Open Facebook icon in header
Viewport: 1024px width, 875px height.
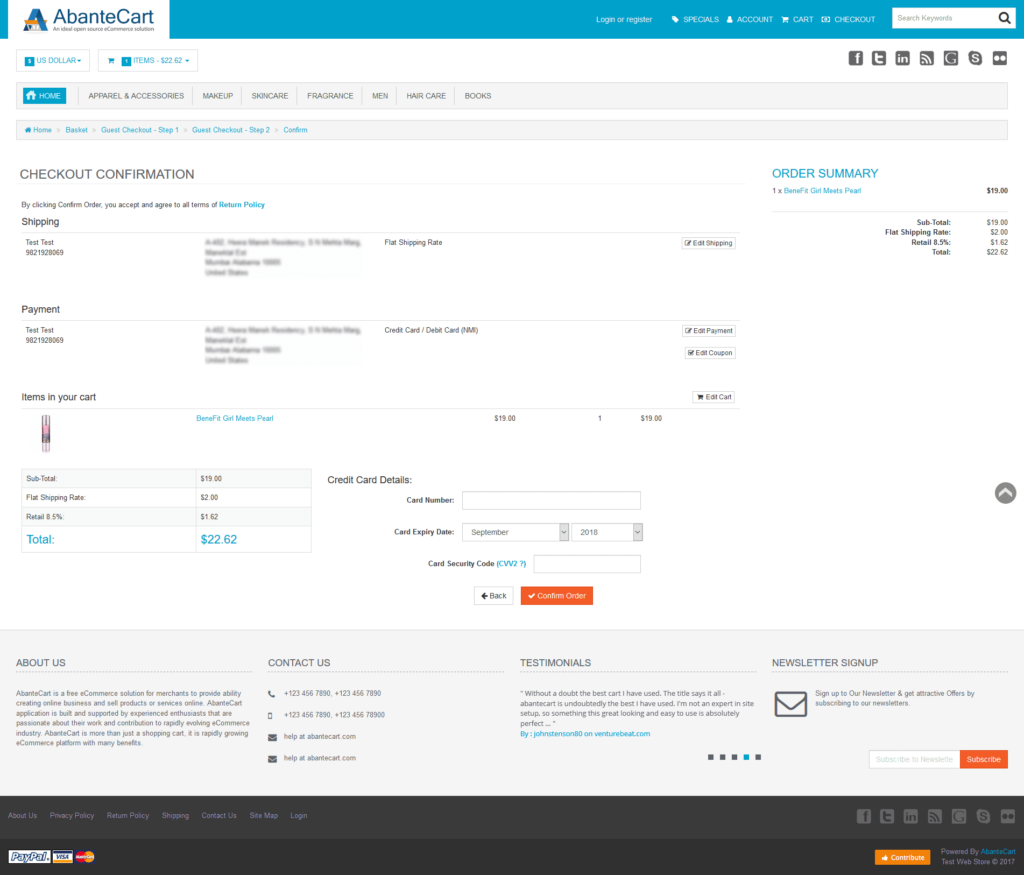tap(856, 58)
